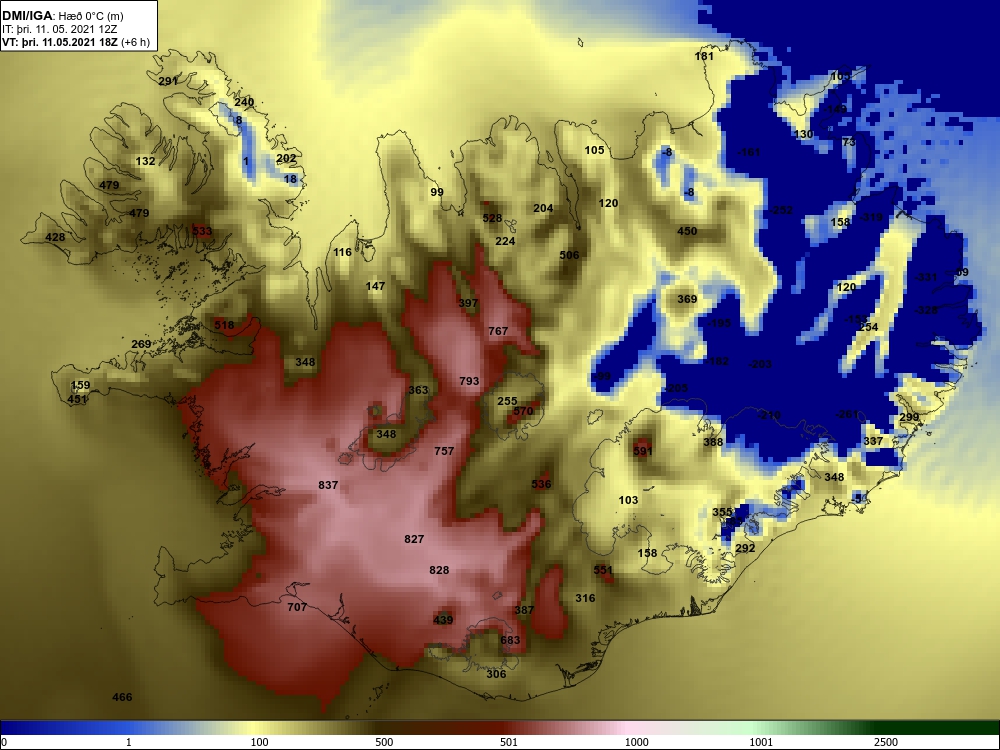Image resolution: width=1000 pixels, height=750 pixels.
Task: Select the map value '767'
Action: click(498, 331)
